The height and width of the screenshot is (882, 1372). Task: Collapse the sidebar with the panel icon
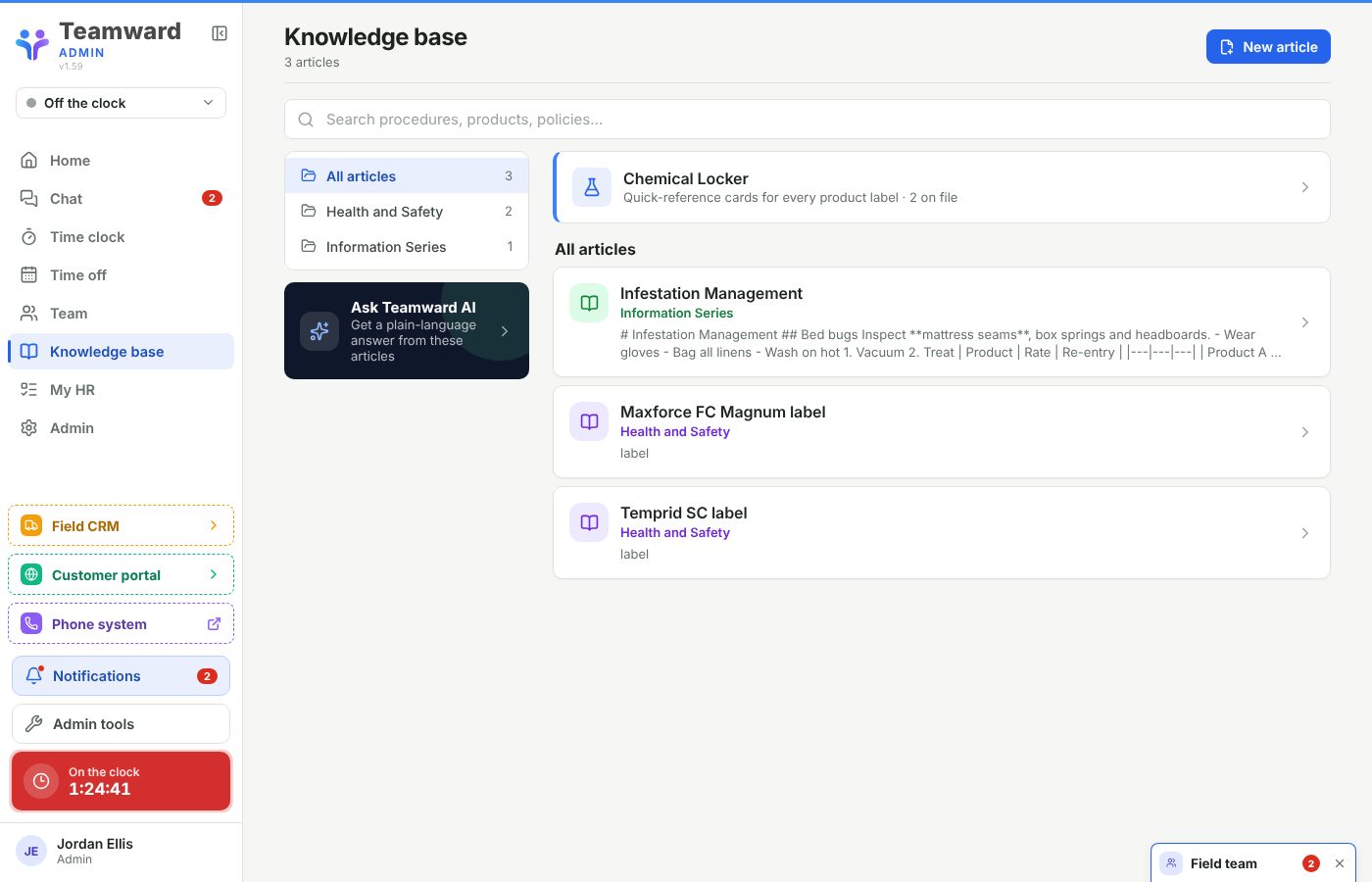(x=220, y=33)
